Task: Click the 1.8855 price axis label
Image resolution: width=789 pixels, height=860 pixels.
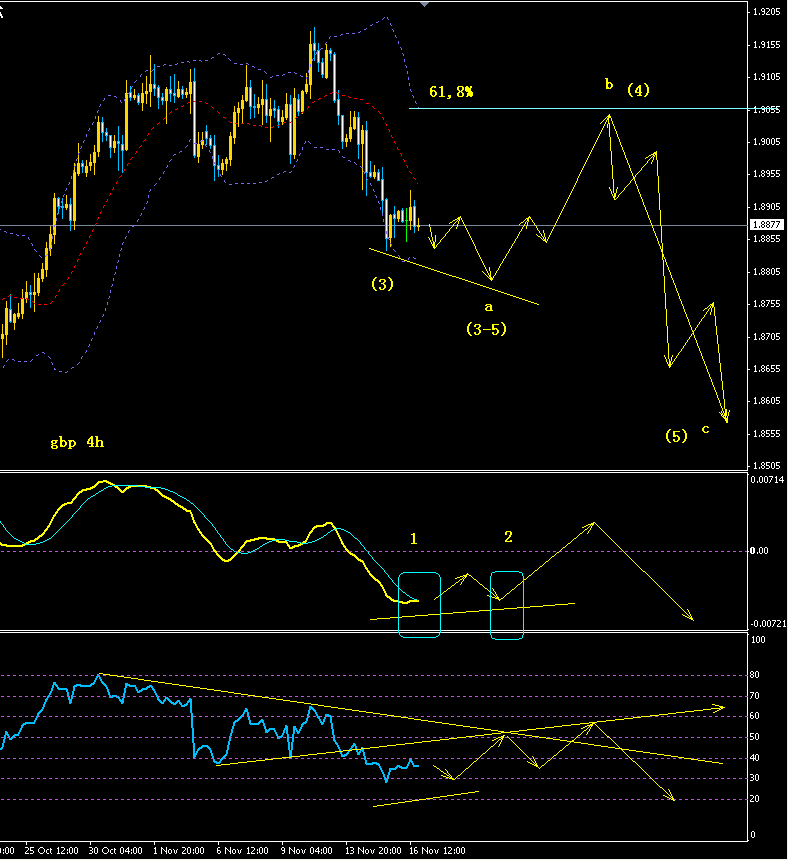Action: tap(767, 239)
